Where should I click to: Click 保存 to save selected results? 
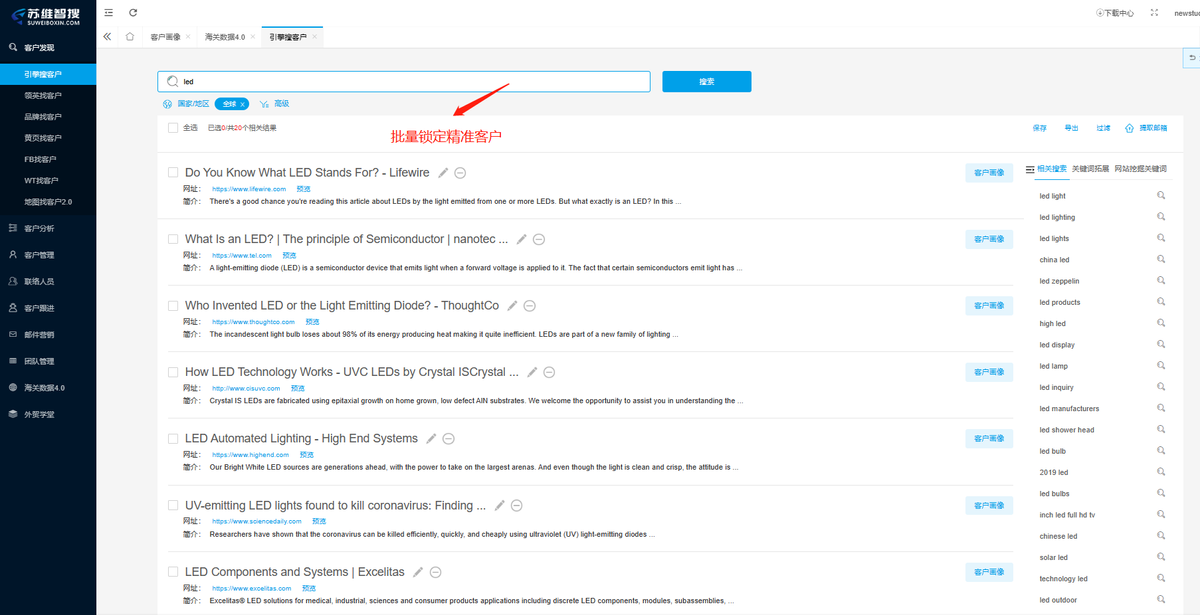tap(1040, 128)
